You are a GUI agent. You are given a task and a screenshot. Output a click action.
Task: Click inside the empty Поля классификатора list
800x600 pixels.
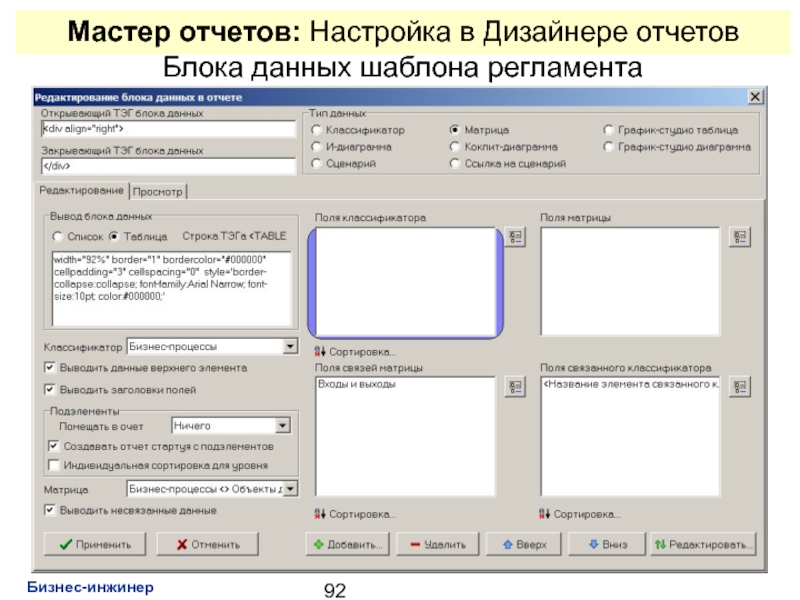click(406, 282)
